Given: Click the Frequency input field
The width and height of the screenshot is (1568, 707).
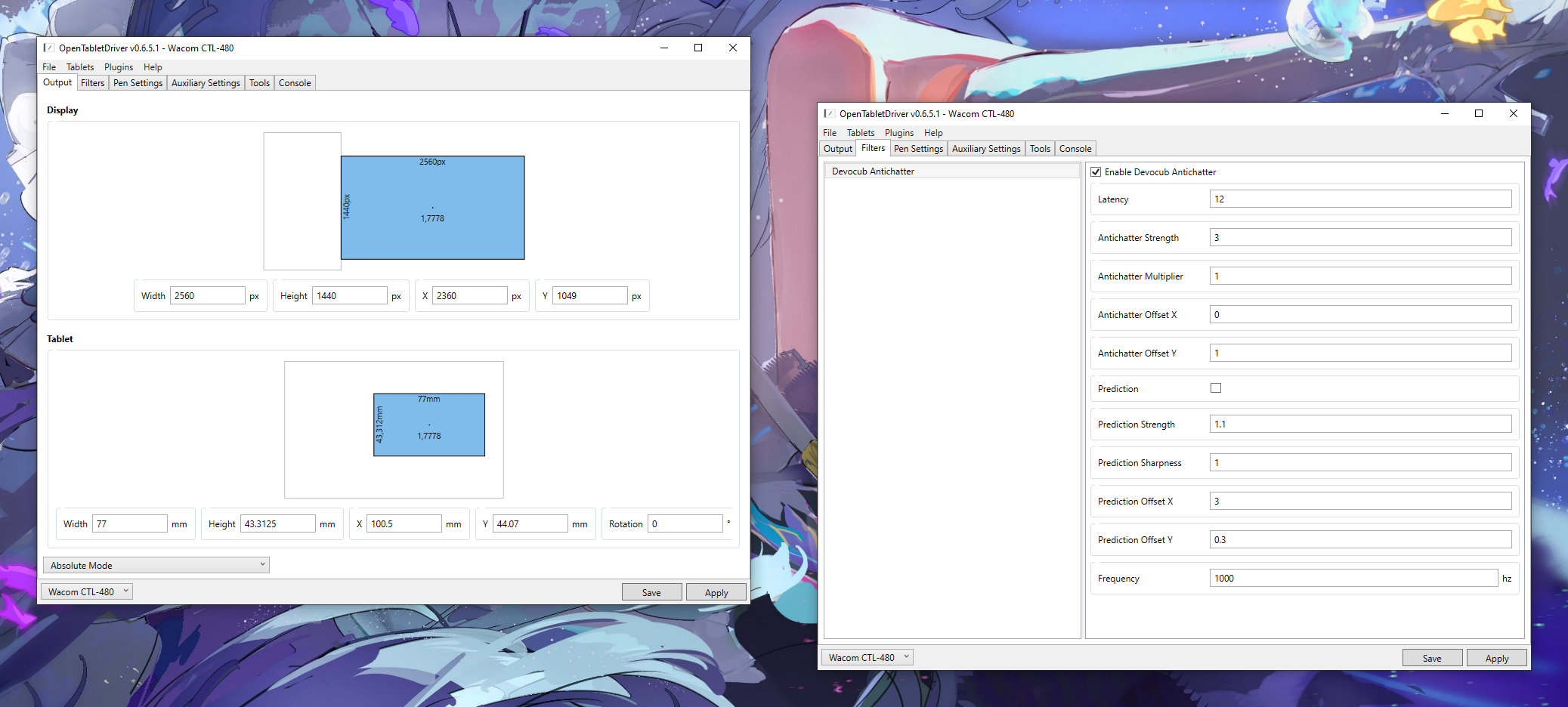Looking at the screenshot, I should coord(1353,579).
